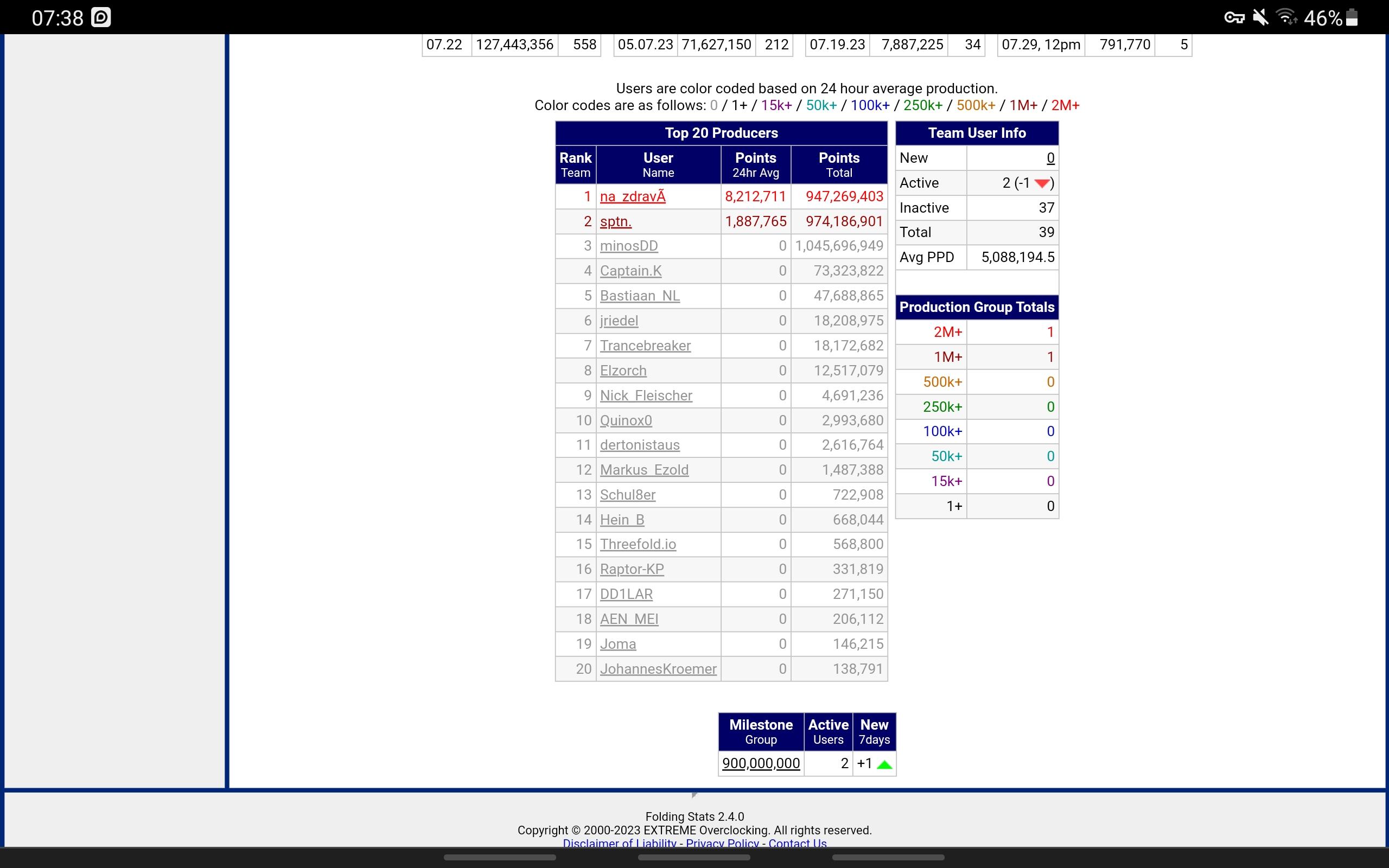Open sptn. user stats link
This screenshot has height=868, width=1389.
point(615,221)
